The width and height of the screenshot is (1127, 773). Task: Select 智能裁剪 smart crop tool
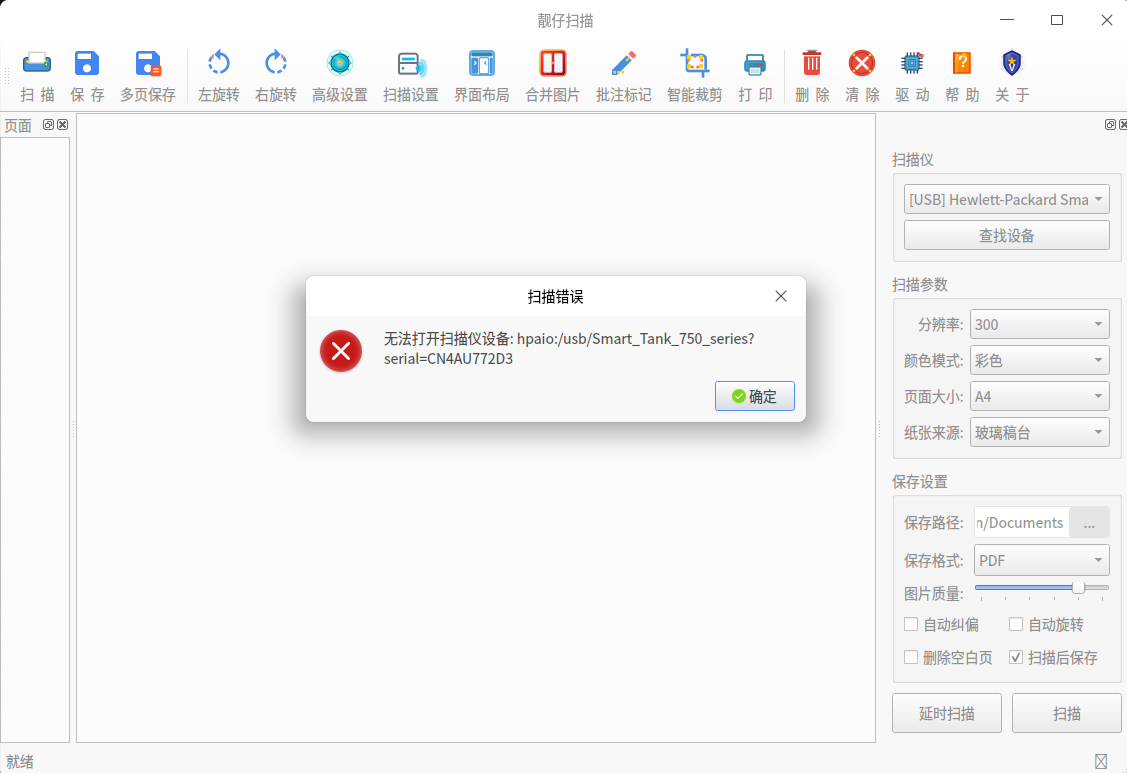694,63
